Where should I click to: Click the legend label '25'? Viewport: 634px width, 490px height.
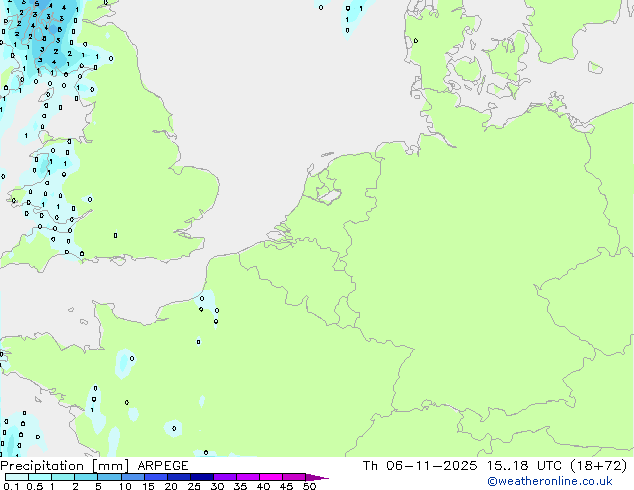pos(194,486)
